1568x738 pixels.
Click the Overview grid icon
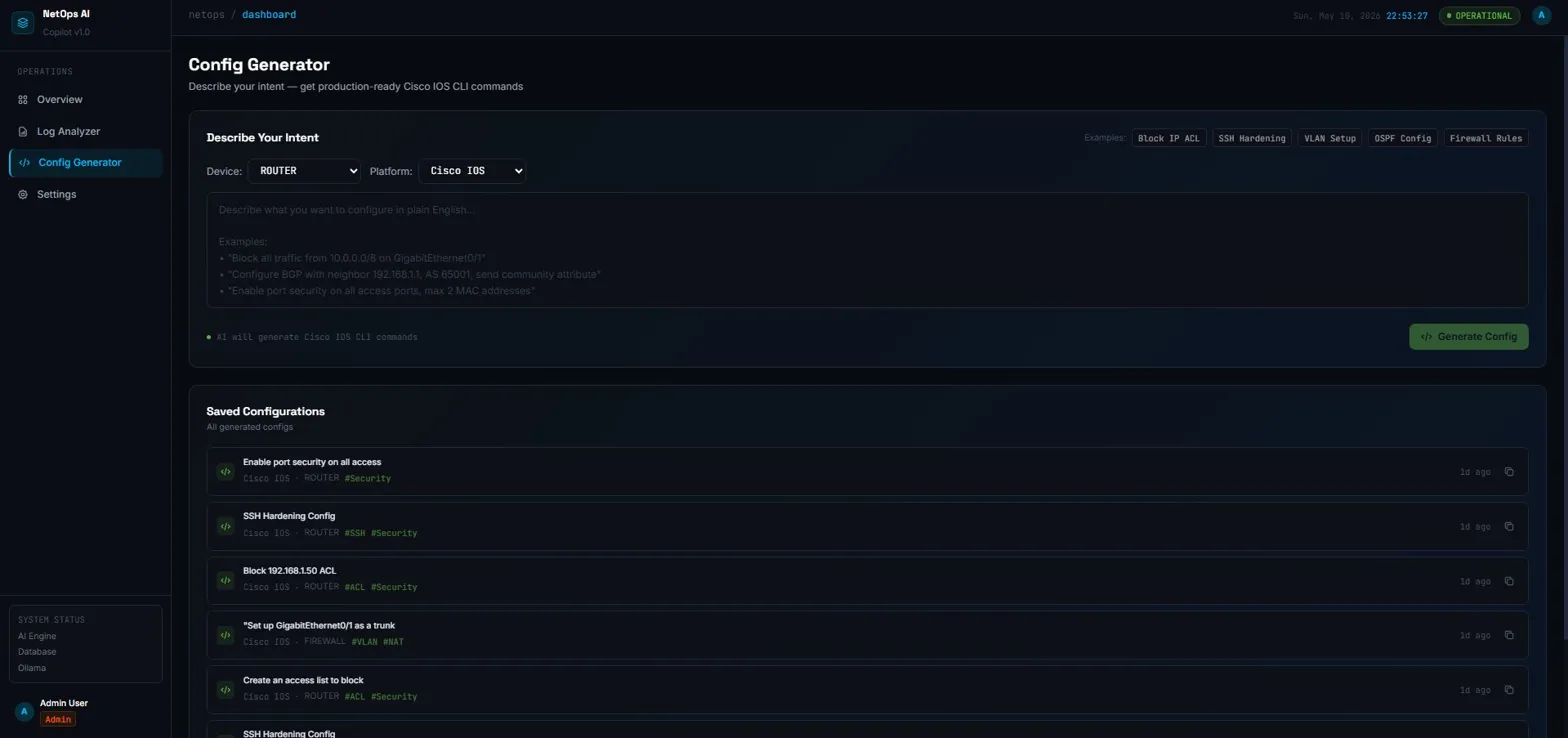coord(23,100)
